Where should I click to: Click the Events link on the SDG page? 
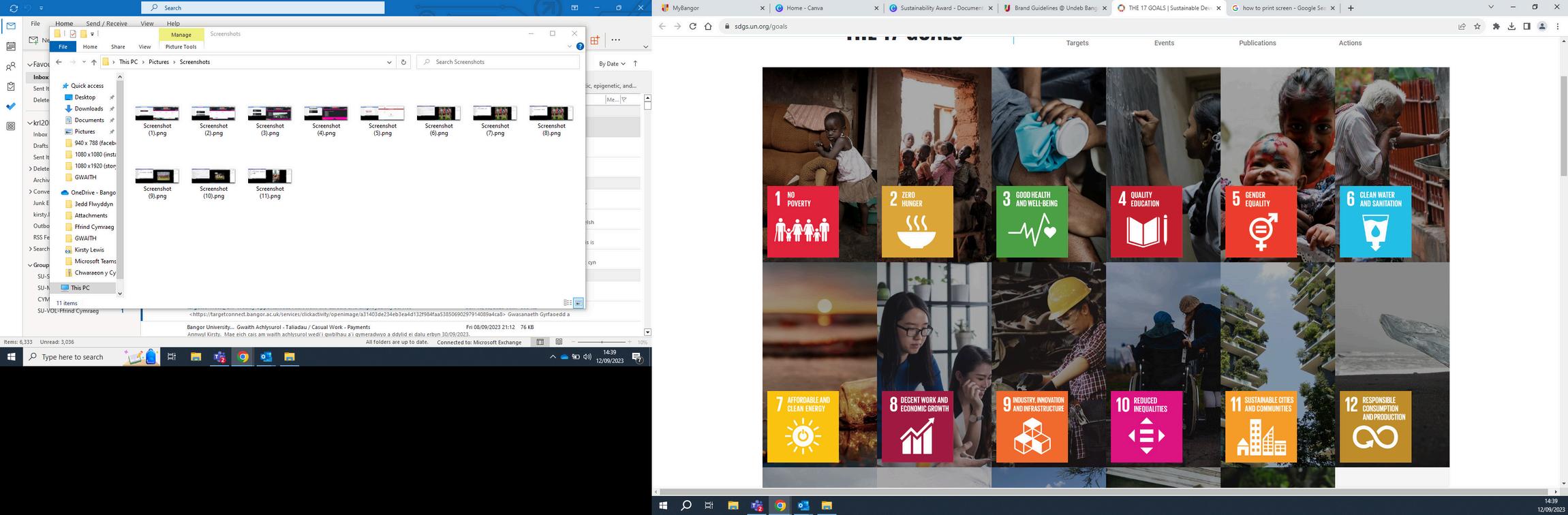pyautogui.click(x=1164, y=43)
